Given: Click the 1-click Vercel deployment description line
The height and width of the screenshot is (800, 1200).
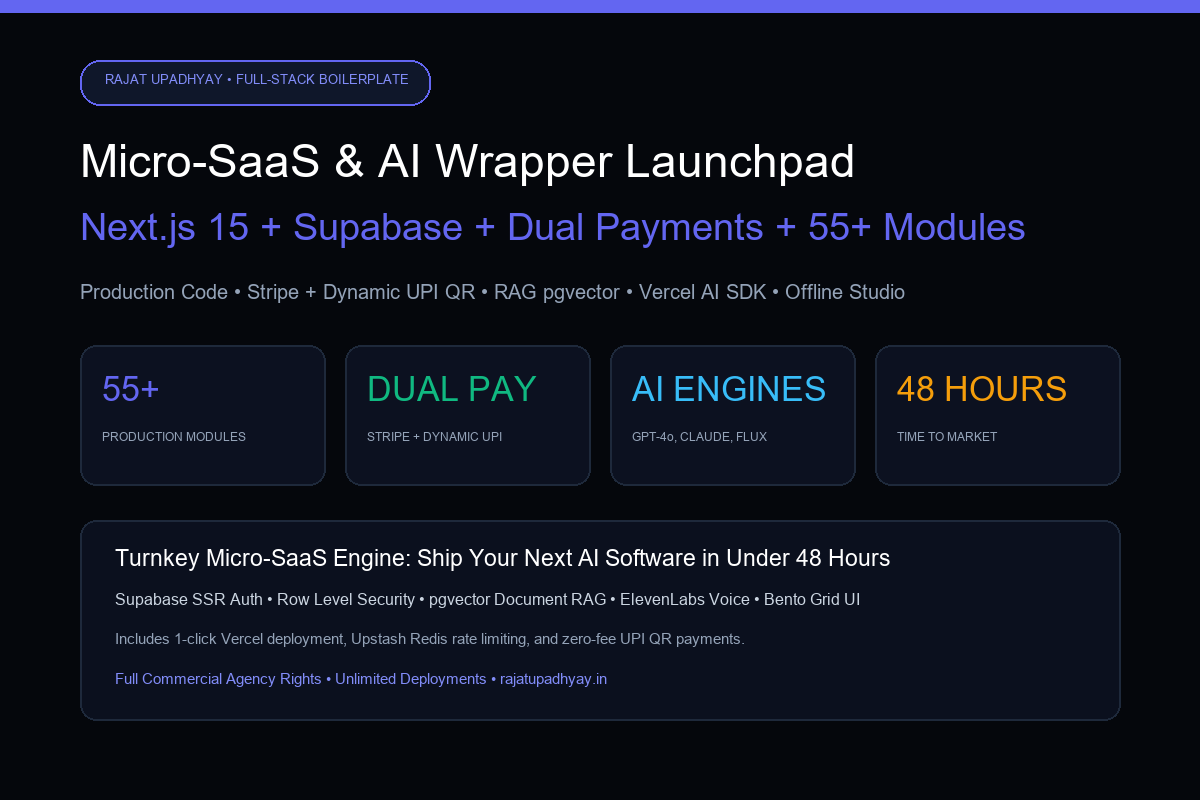Looking at the screenshot, I should point(430,639).
